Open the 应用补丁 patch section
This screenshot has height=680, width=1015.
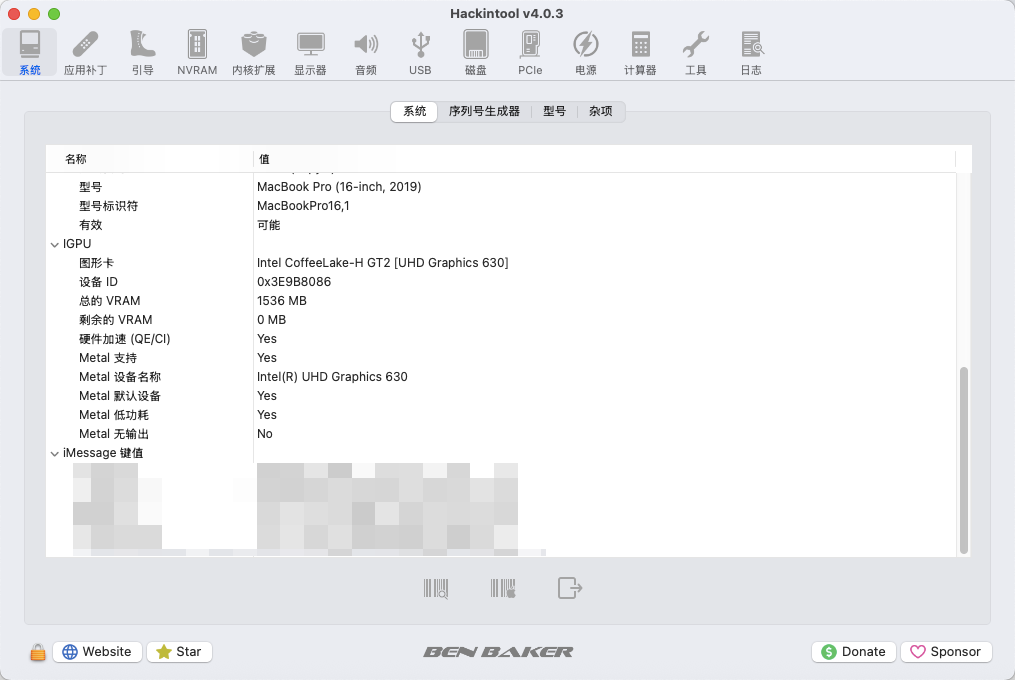click(85, 52)
